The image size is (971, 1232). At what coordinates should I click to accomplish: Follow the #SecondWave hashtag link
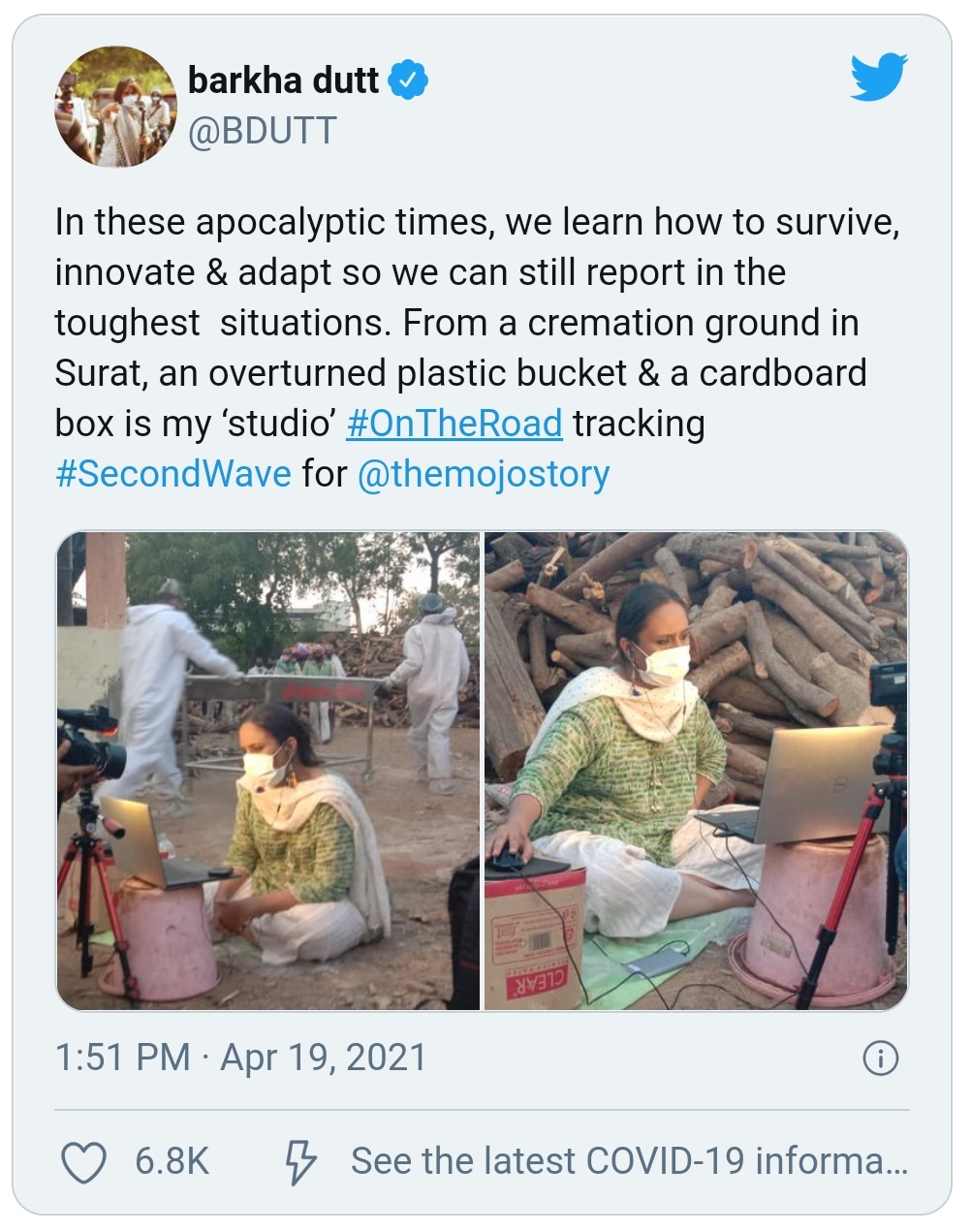173,474
